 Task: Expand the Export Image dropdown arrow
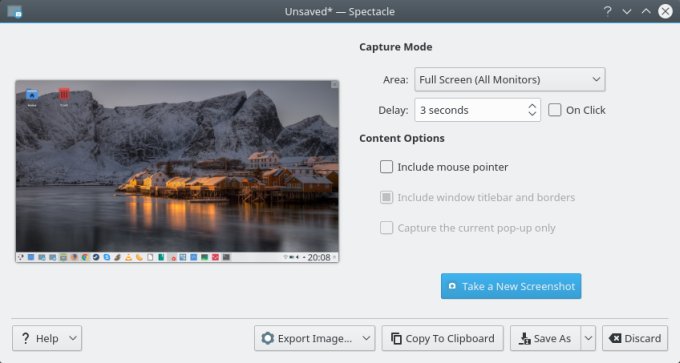point(366,338)
